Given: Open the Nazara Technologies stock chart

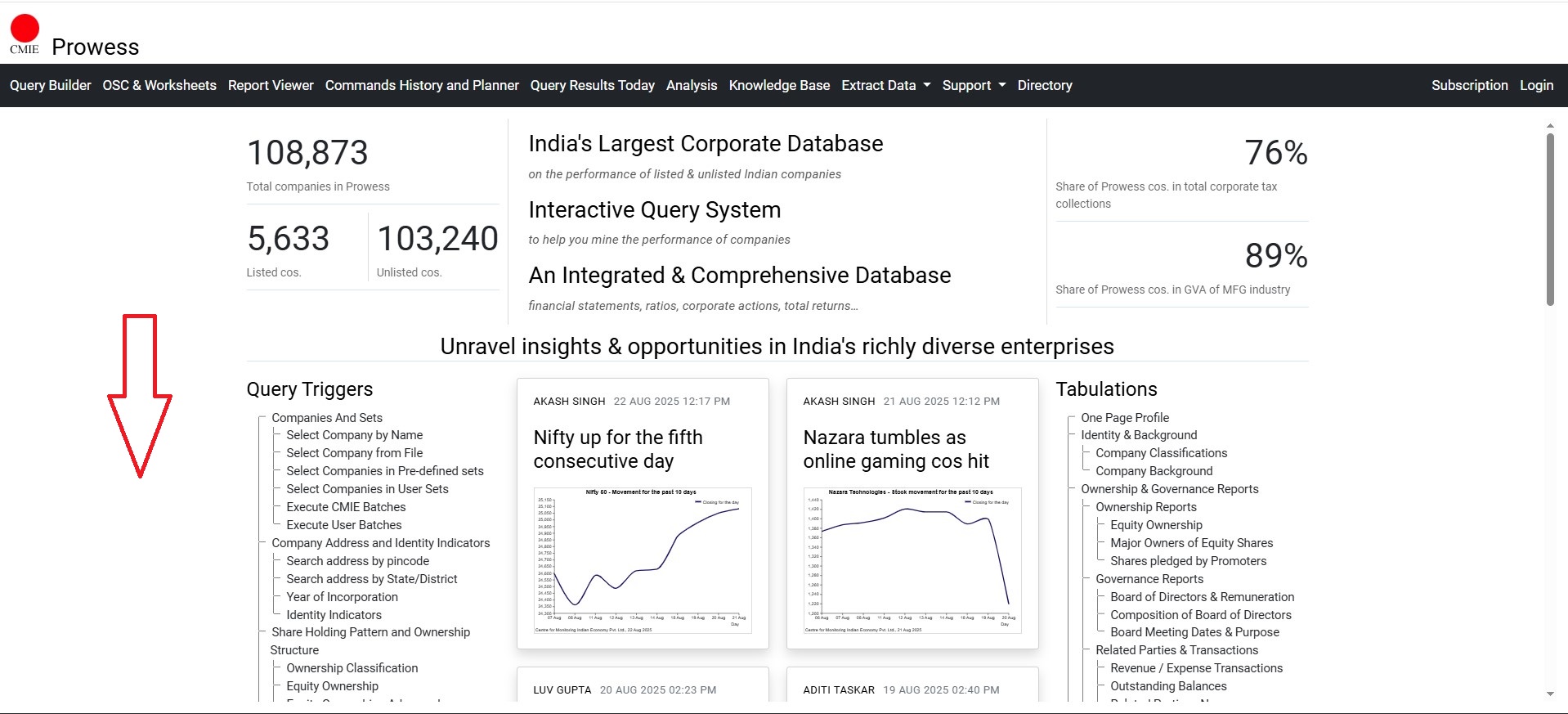Looking at the screenshot, I should click(x=912, y=560).
